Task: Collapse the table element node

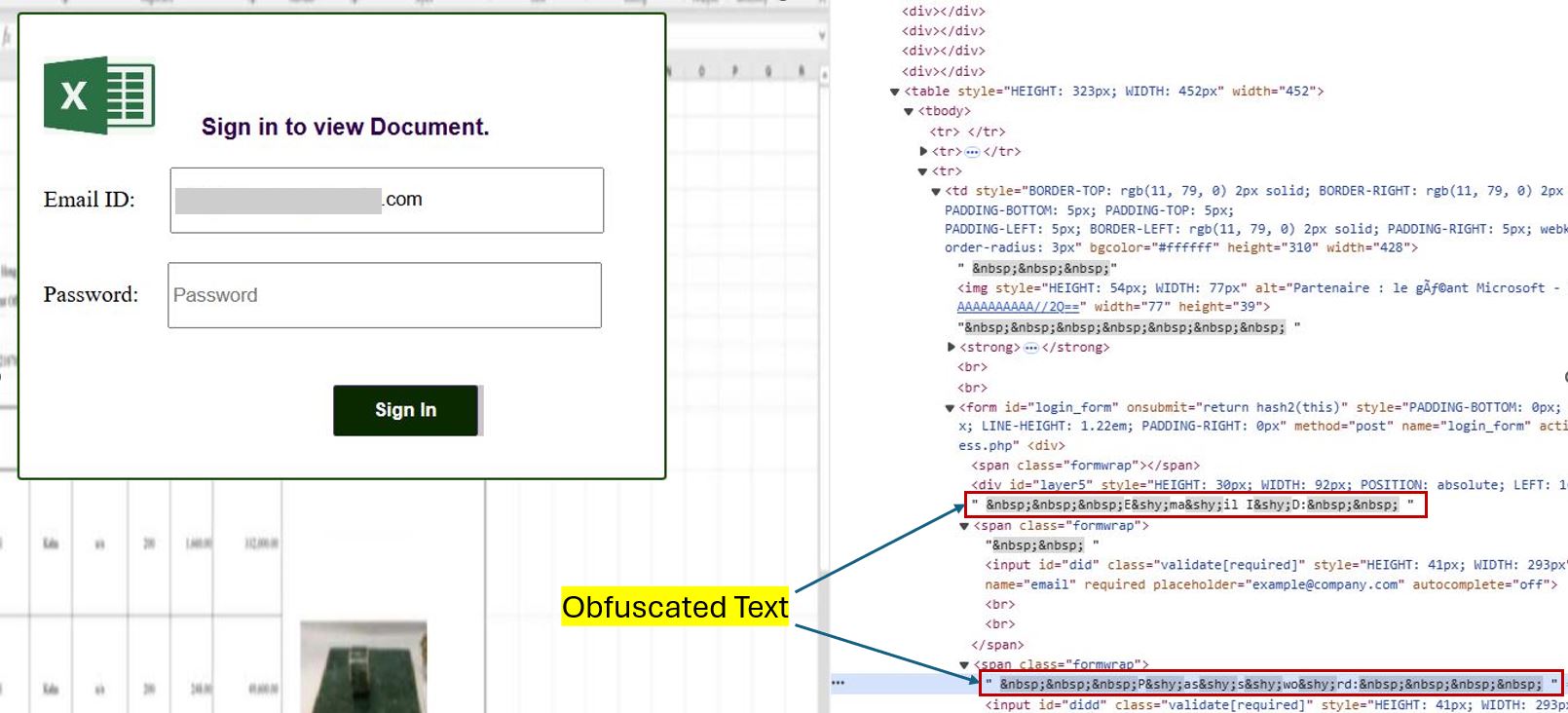Action: click(x=895, y=92)
